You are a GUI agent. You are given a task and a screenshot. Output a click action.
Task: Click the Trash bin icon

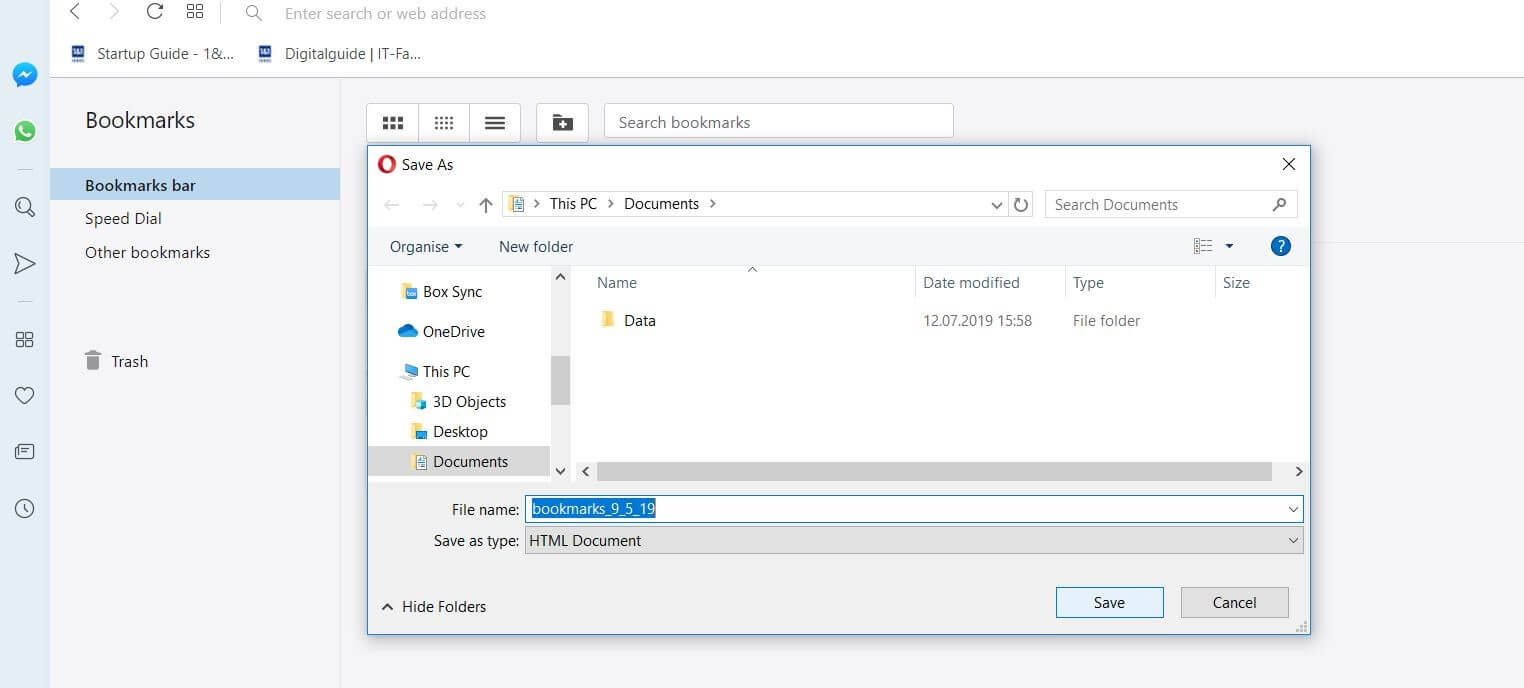[x=93, y=361]
